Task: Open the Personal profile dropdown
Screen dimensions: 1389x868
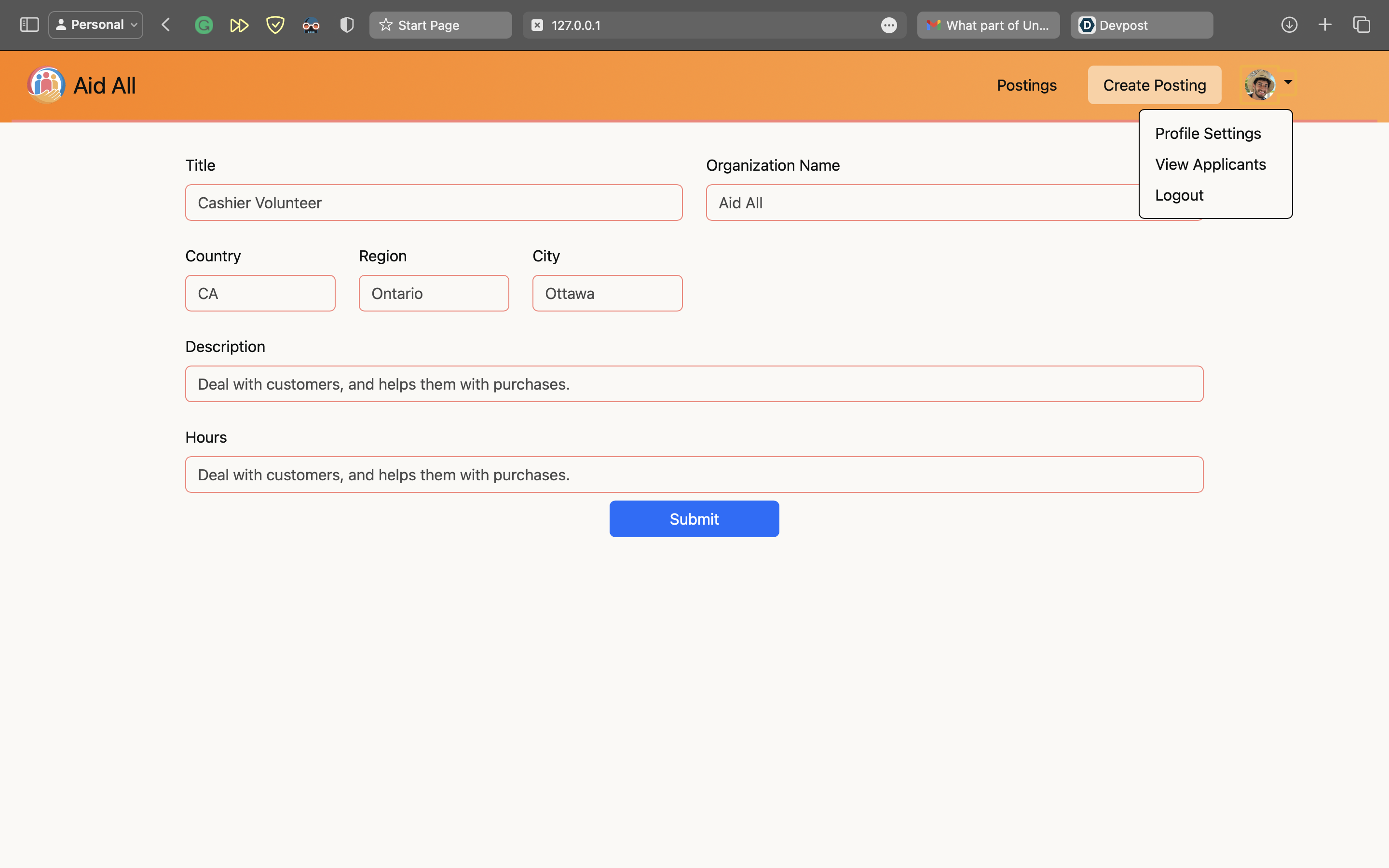Action: [x=96, y=25]
